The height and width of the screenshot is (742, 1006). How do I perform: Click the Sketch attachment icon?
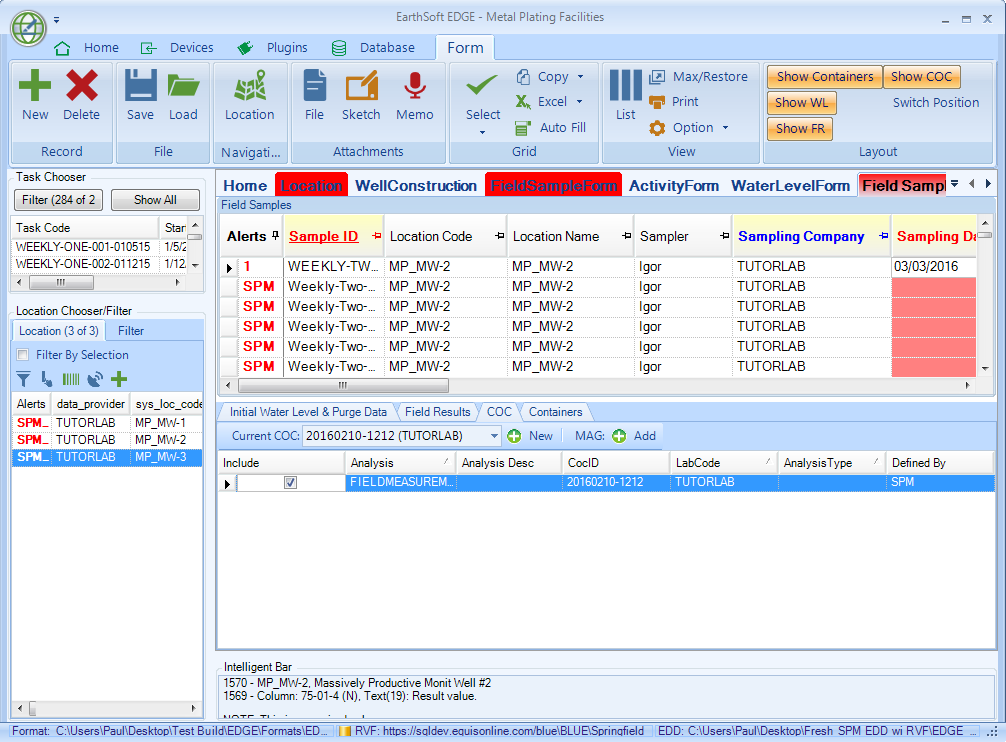(x=361, y=87)
